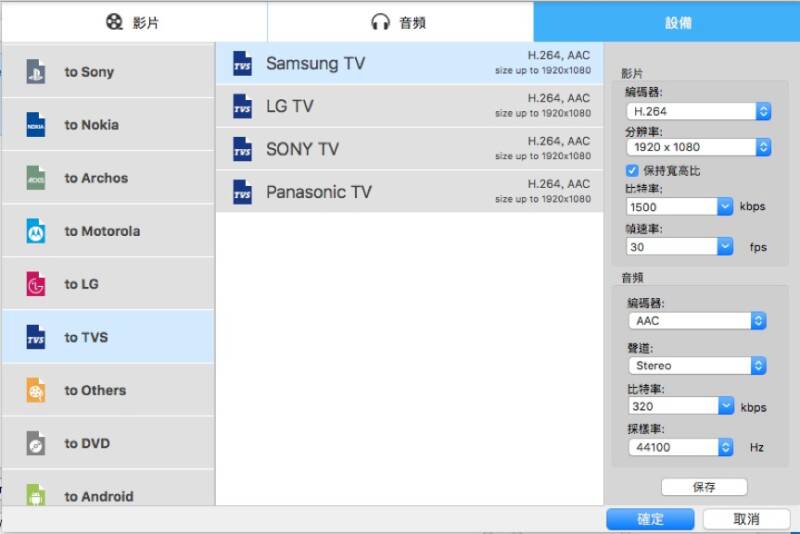Select to Others in the sidebar
Viewport: 800px width, 534px height.
[108, 390]
